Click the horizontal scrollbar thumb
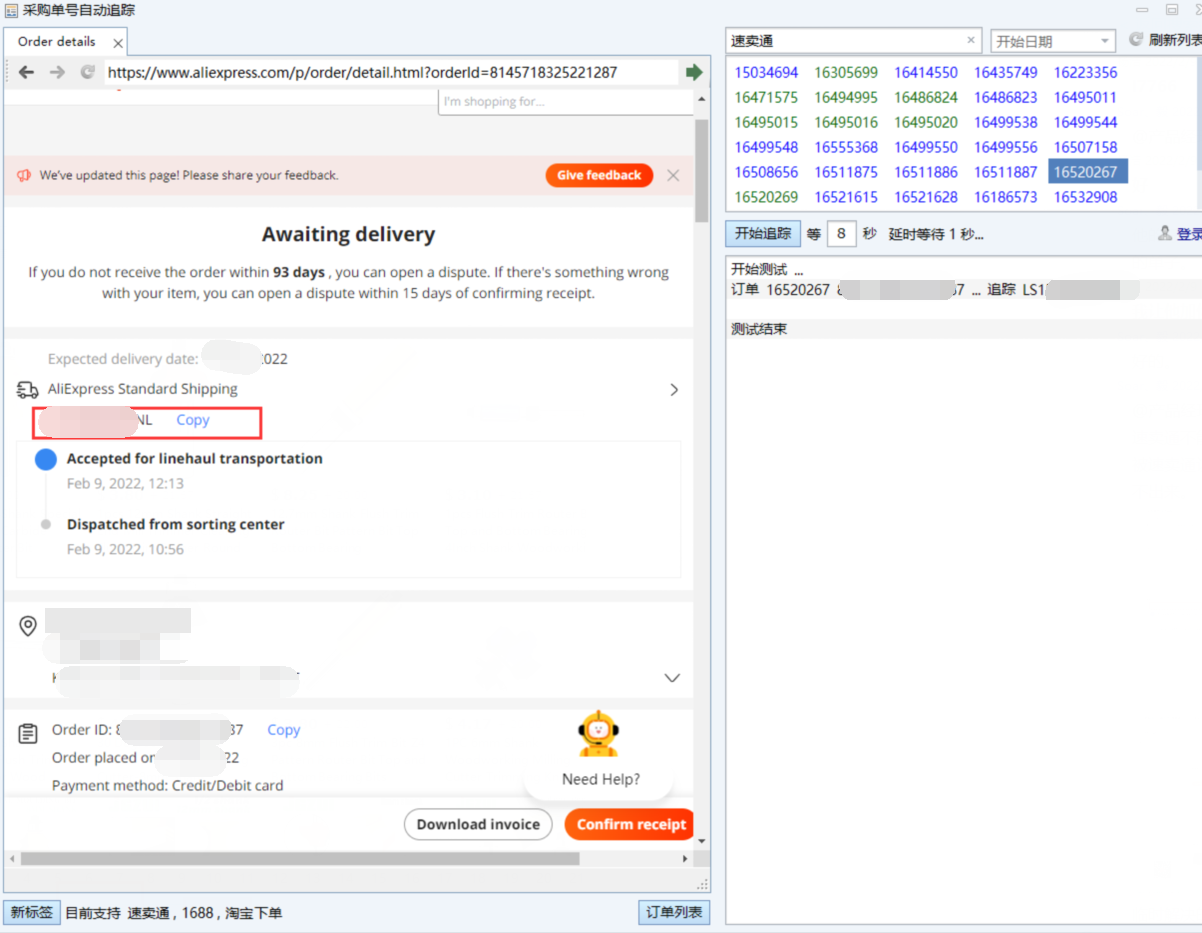Screen dimensions: 1202x933 [299, 858]
